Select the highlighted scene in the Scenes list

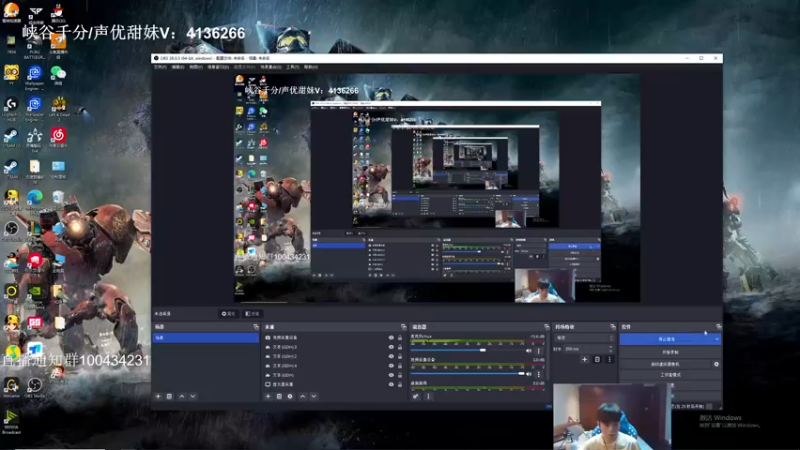click(x=206, y=338)
